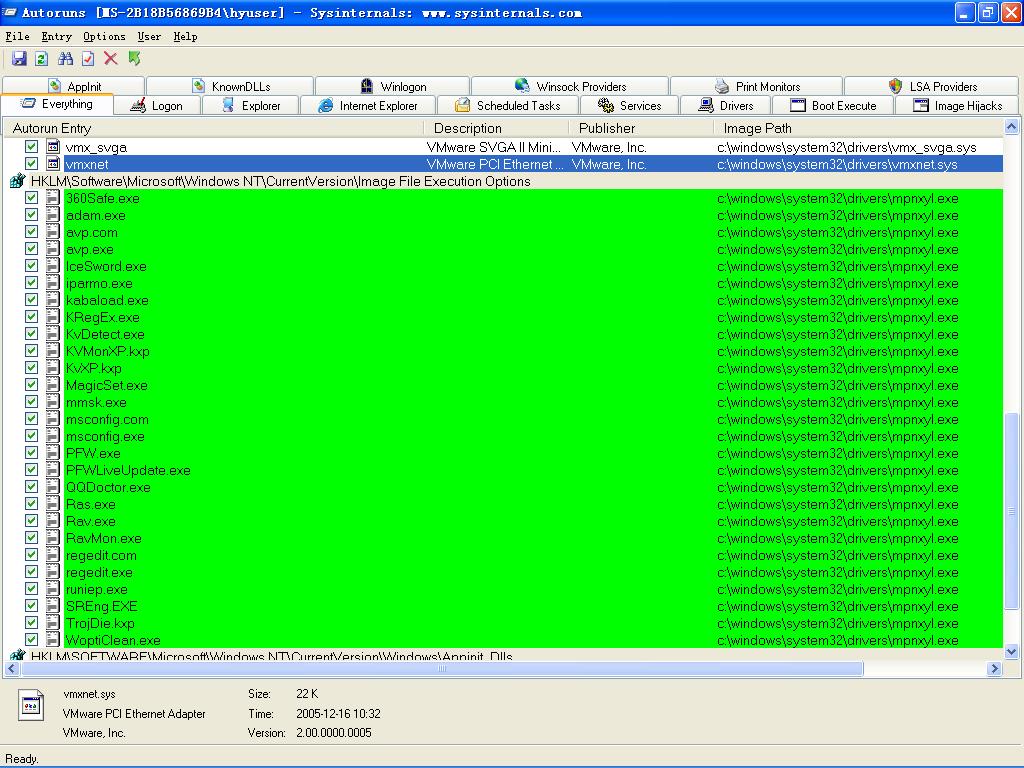Image resolution: width=1024 pixels, height=768 pixels.
Task: Toggle the checkbox for IceSword.exe
Action: [x=31, y=266]
